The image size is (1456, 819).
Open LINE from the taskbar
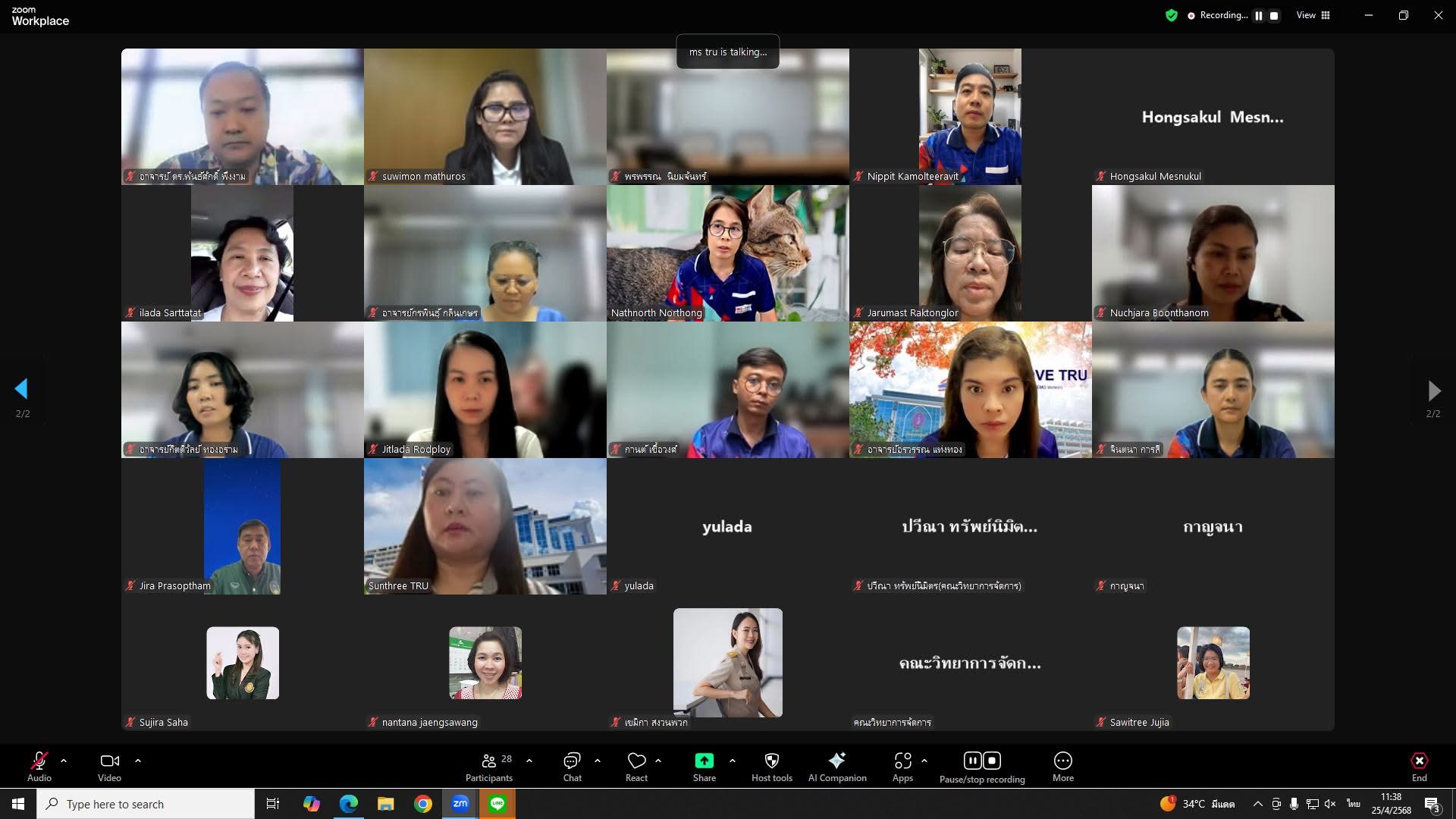[x=497, y=804]
